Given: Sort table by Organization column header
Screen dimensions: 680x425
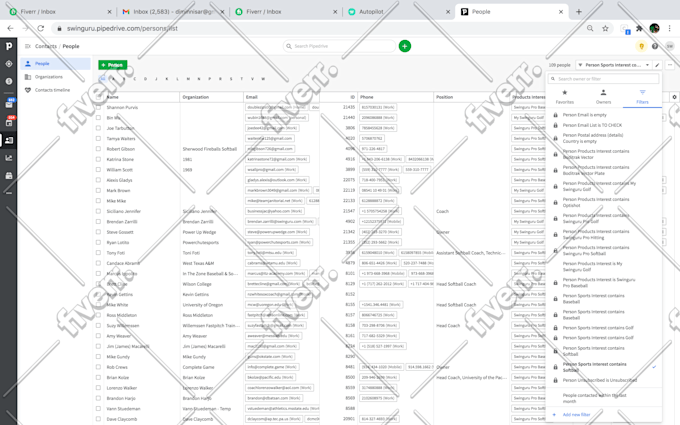Looking at the screenshot, I should click(x=196, y=97).
